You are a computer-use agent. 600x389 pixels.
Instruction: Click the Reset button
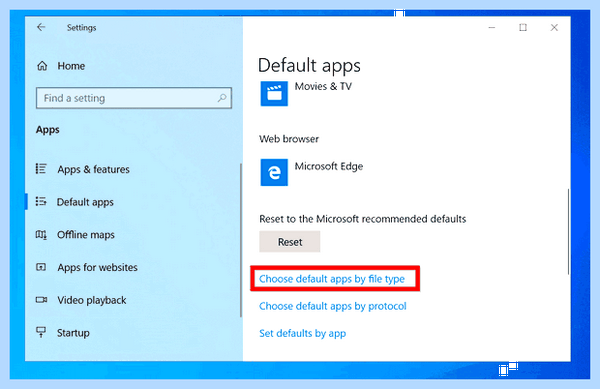click(x=290, y=242)
